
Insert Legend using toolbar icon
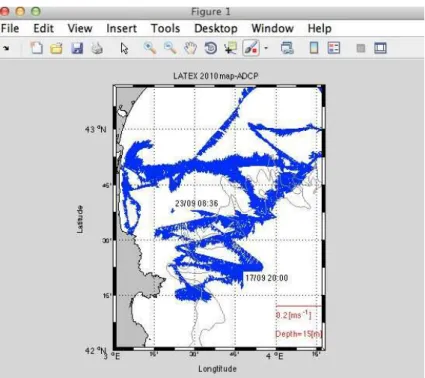[x=334, y=48]
